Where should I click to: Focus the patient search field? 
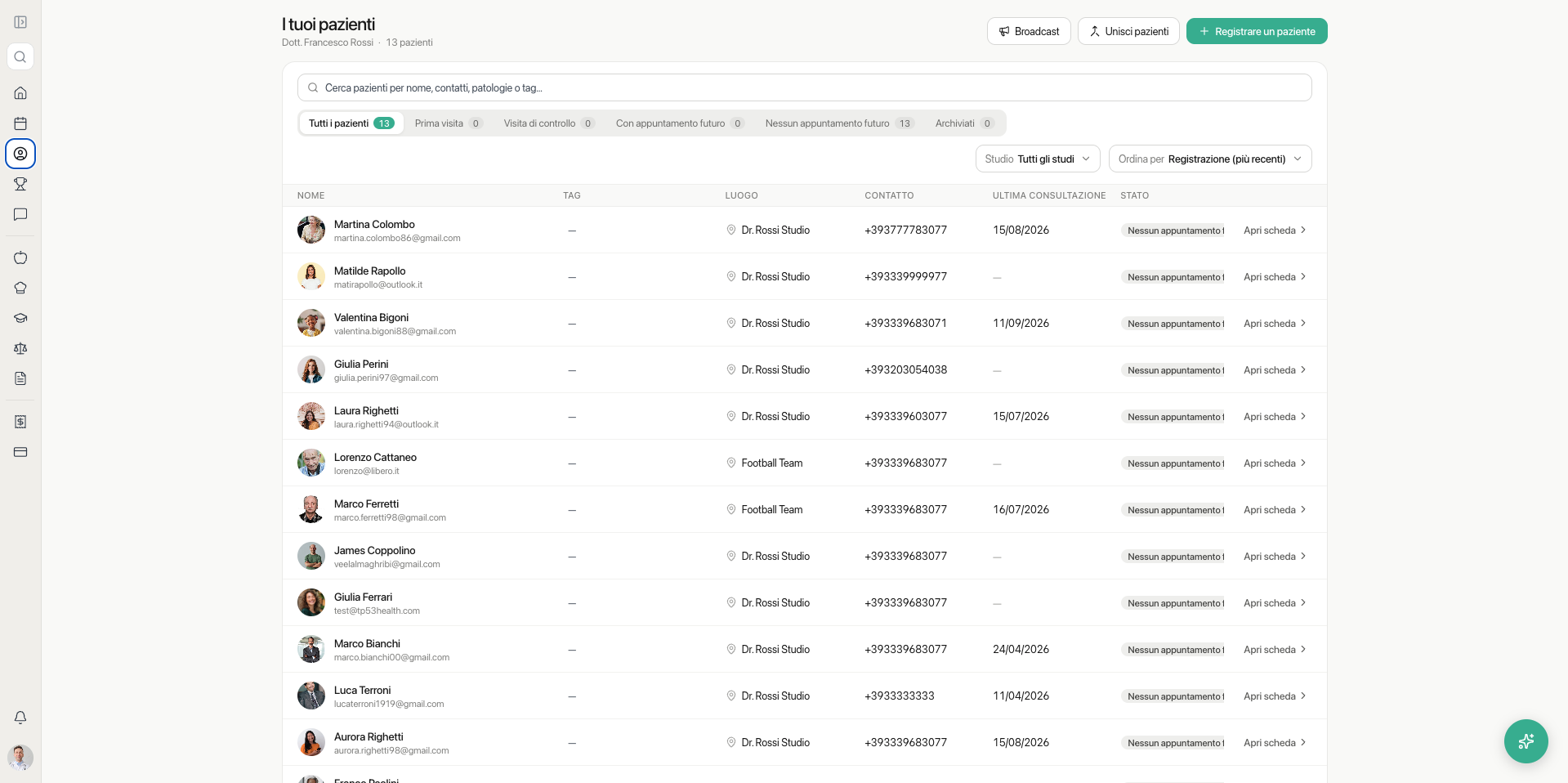click(x=805, y=87)
